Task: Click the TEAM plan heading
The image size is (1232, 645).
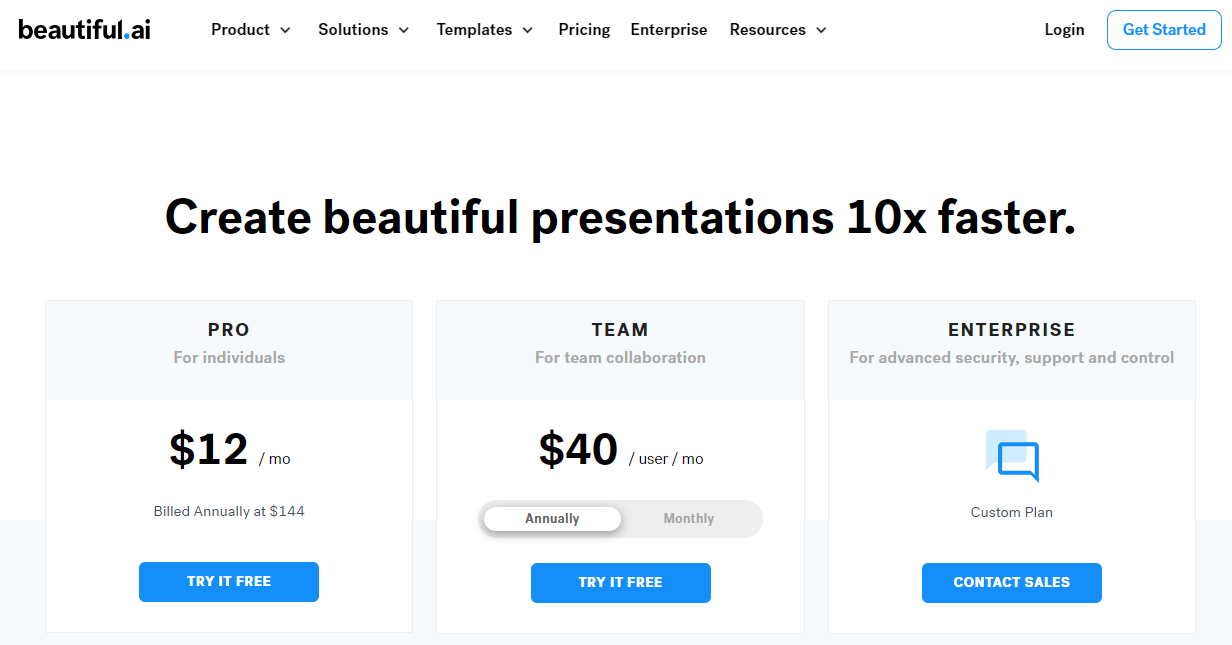Action: (620, 330)
